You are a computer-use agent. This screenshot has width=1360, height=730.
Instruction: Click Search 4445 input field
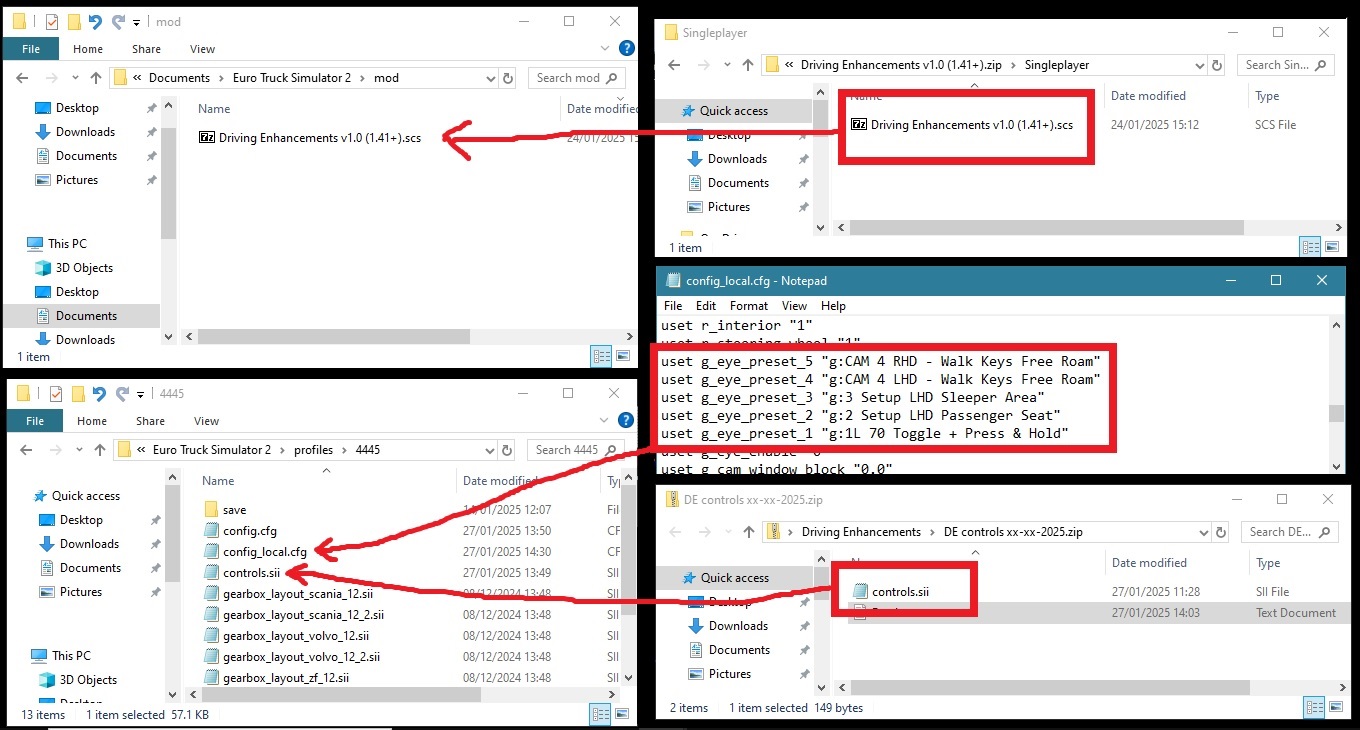pos(577,450)
